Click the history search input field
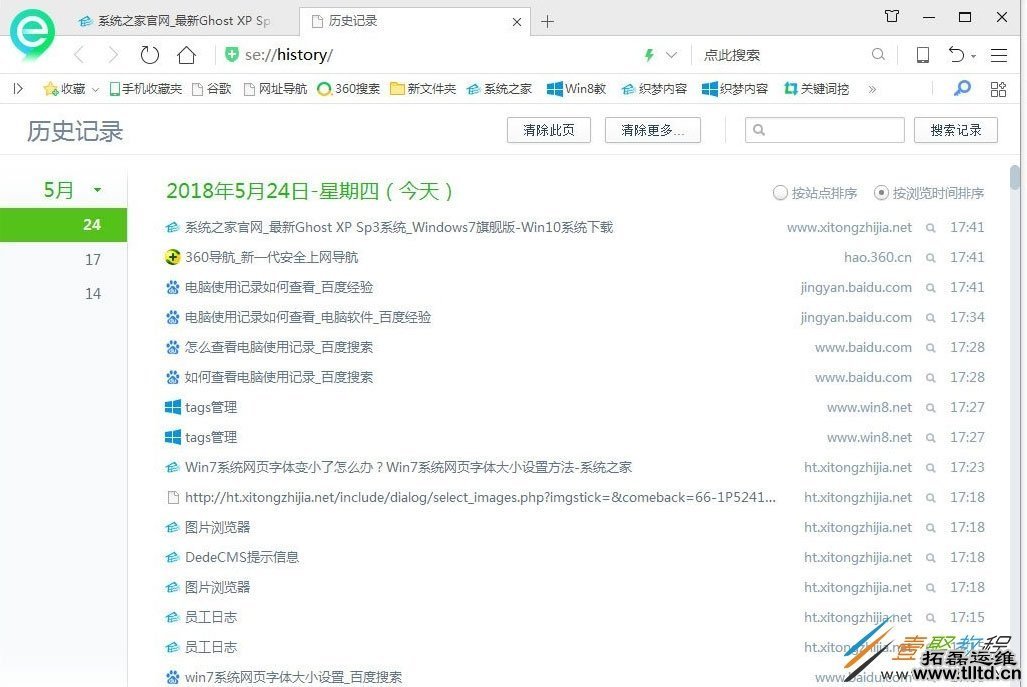Screen dimensions: 1027x687 pyautogui.click(x=824, y=129)
